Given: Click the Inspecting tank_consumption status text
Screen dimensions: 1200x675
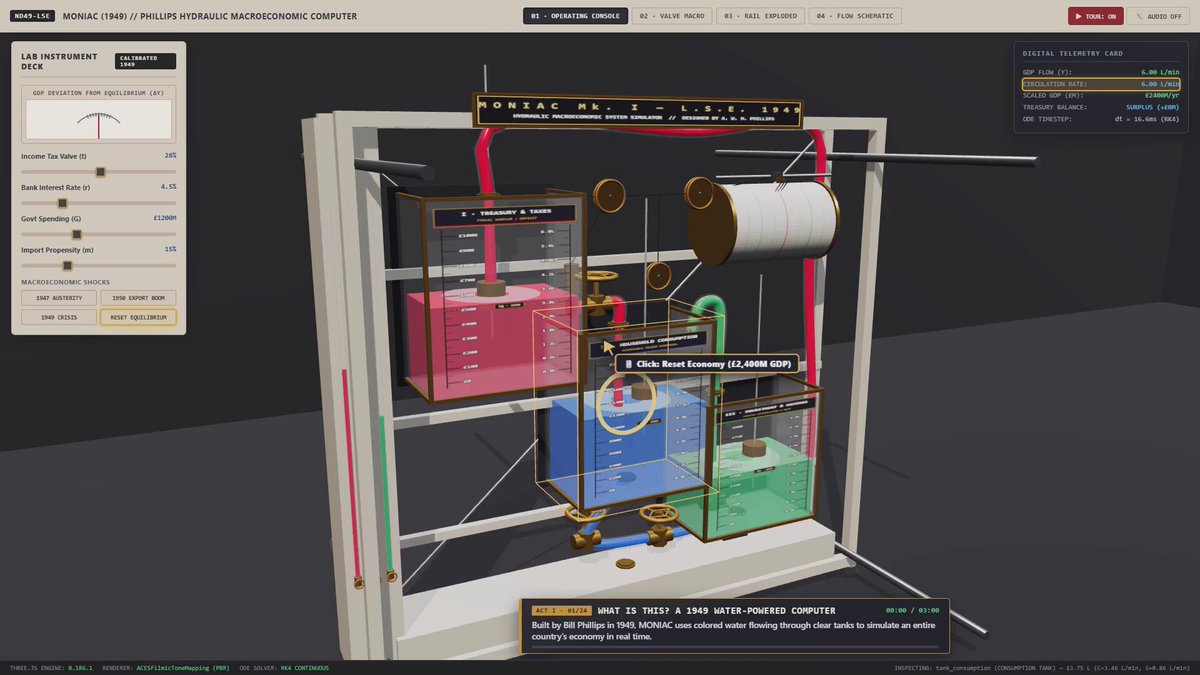Looking at the screenshot, I should coord(1043,667).
